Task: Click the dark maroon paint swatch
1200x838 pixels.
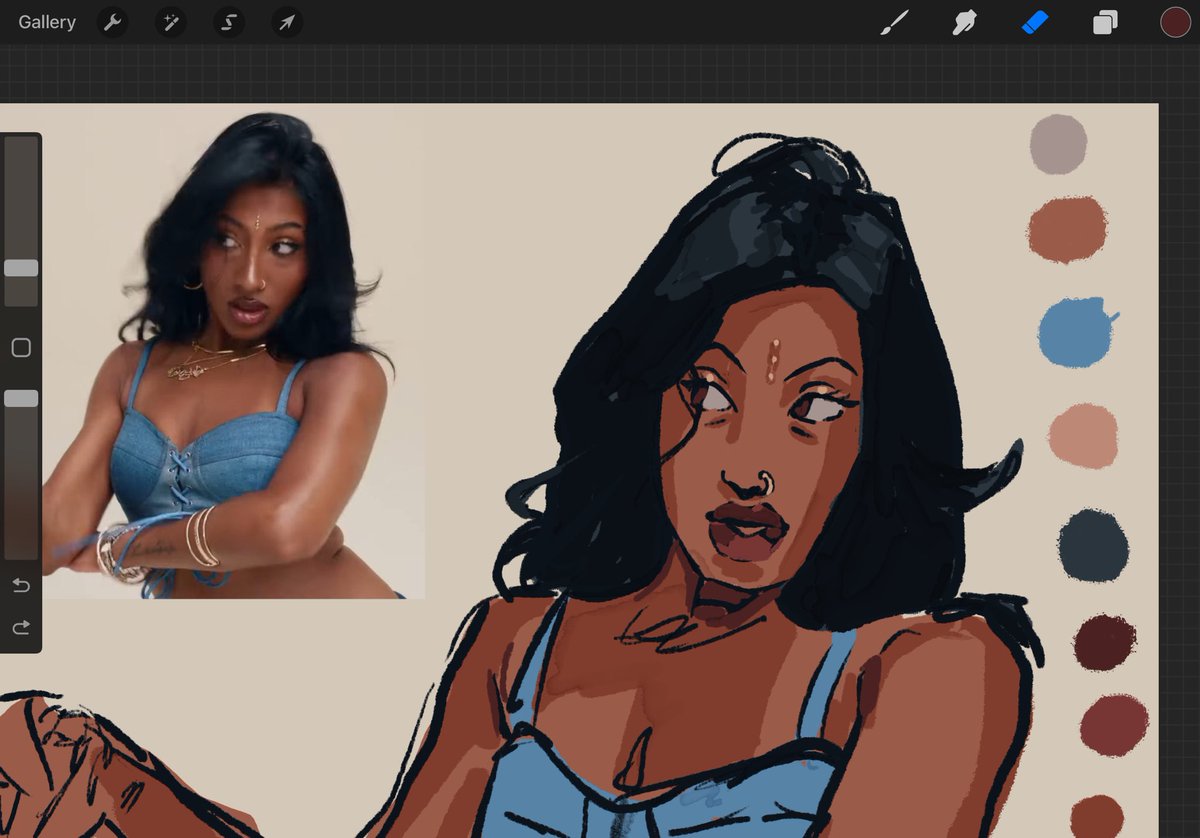Action: (x=1105, y=642)
